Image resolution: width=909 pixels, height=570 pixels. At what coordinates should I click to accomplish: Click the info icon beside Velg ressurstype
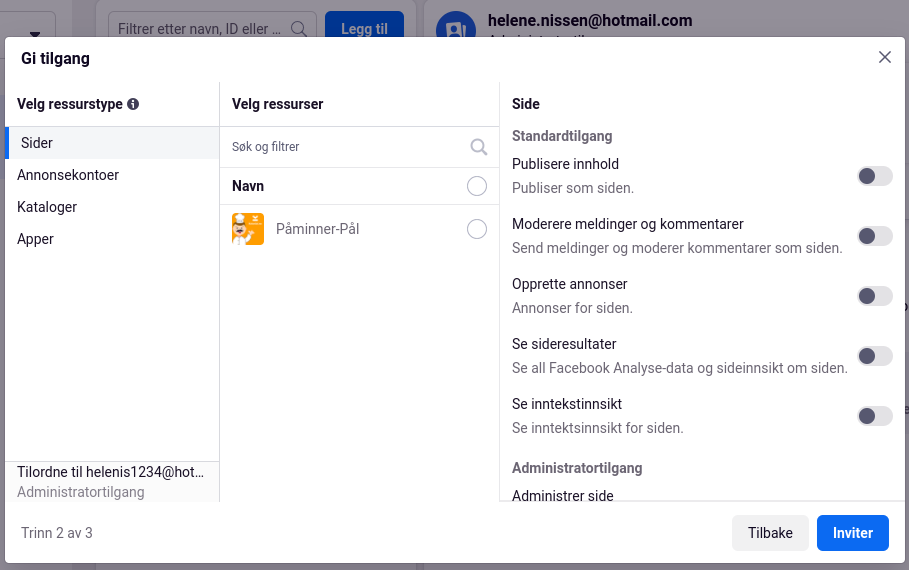pyautogui.click(x=133, y=104)
